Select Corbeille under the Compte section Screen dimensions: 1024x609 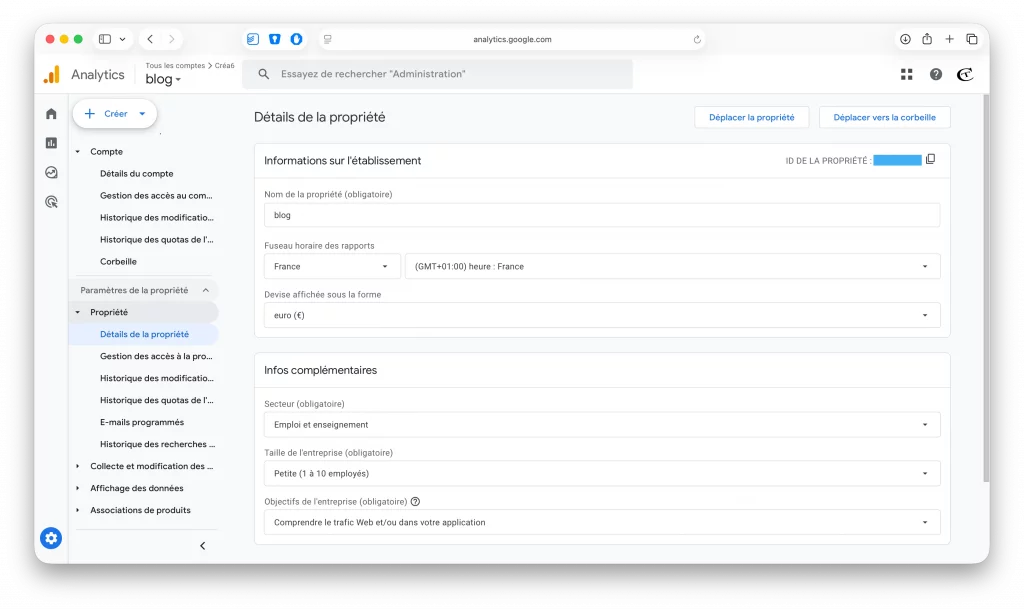tap(119, 261)
